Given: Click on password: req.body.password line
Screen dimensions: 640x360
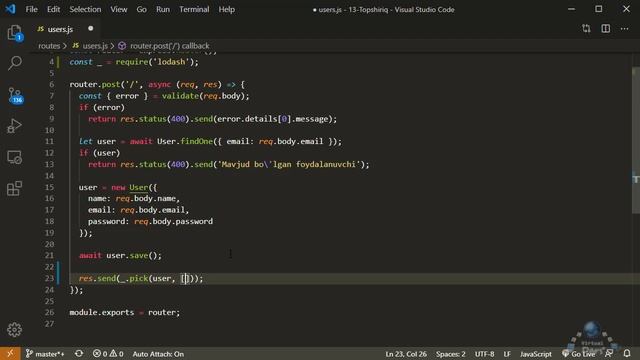Looking at the screenshot, I should tap(150, 221).
